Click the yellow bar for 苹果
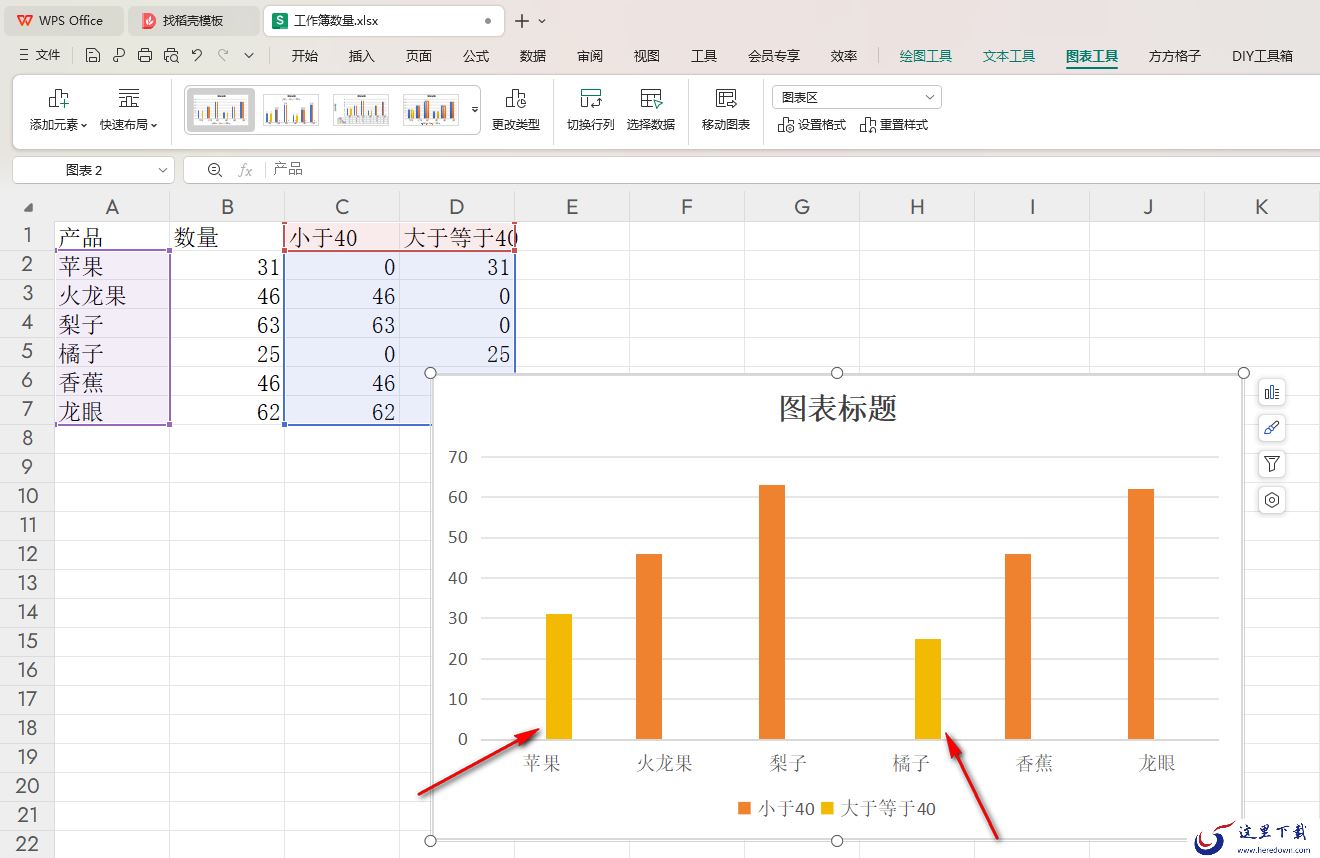1320x858 pixels. [x=559, y=676]
